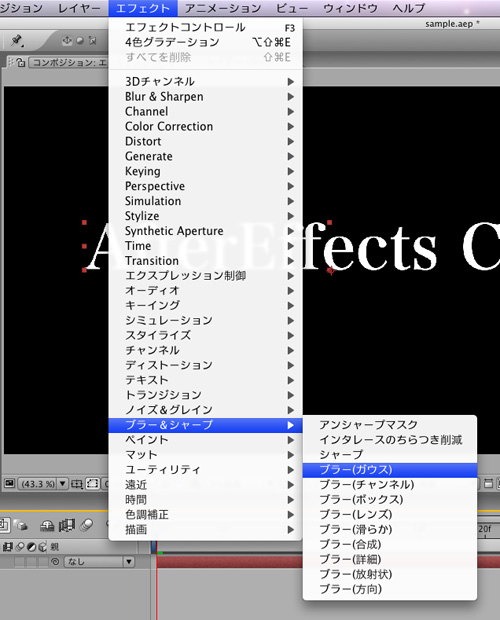Open the 43.3 % magnification dropdown
Screen dimensions: 500x620
[43, 484]
